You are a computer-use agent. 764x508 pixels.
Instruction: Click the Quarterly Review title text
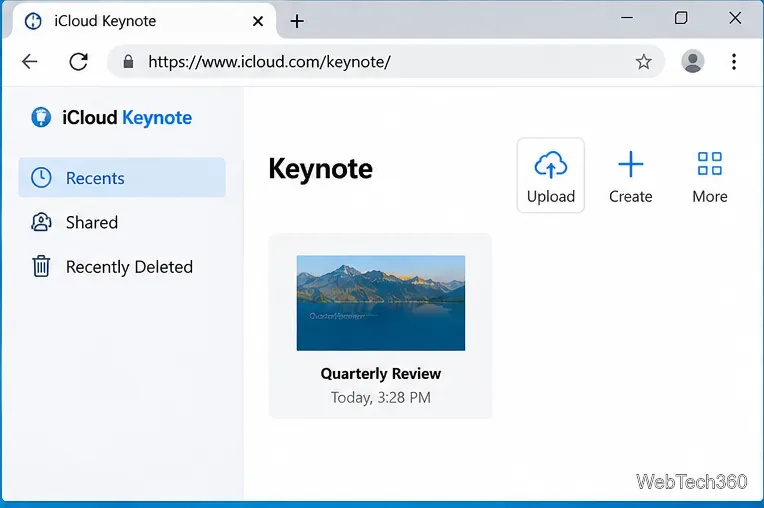pos(381,374)
